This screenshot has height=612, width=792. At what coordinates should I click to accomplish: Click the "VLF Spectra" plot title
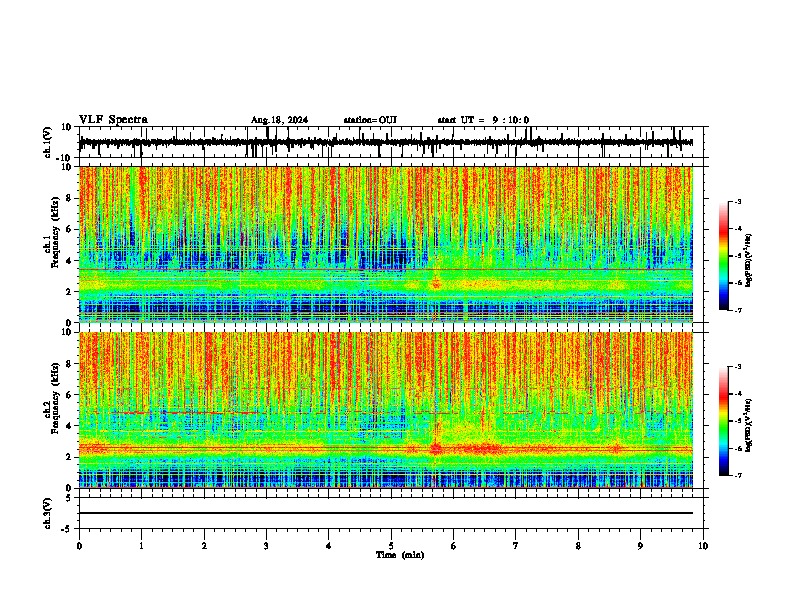click(x=113, y=119)
